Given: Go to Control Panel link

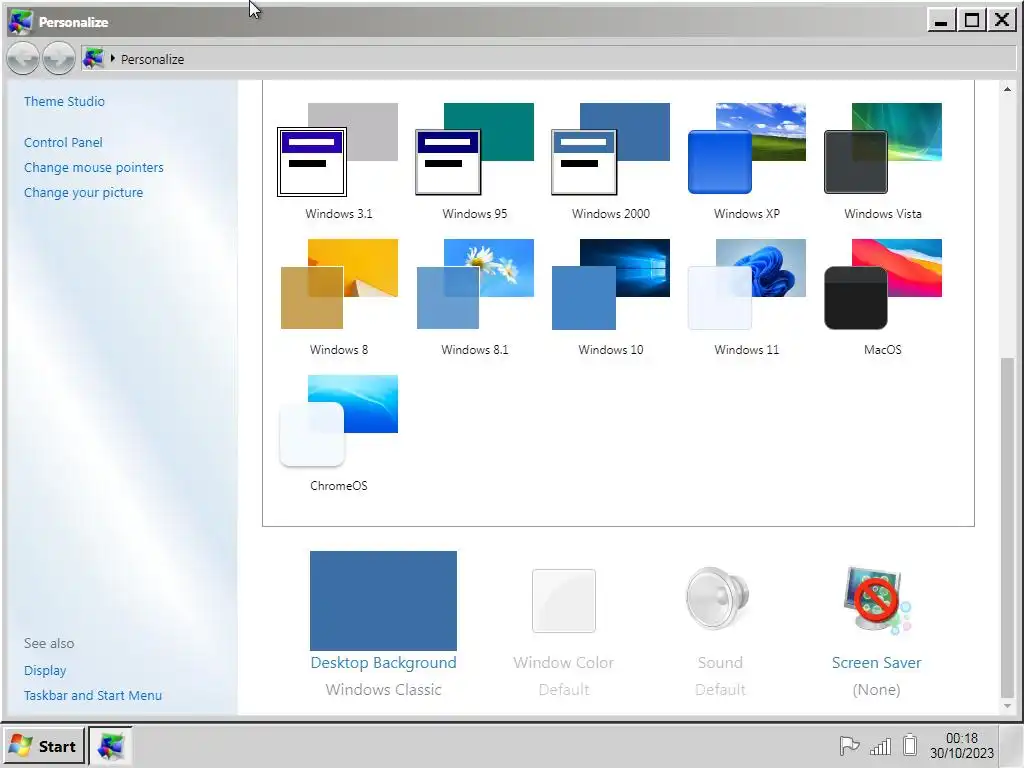Looking at the screenshot, I should tap(63, 142).
